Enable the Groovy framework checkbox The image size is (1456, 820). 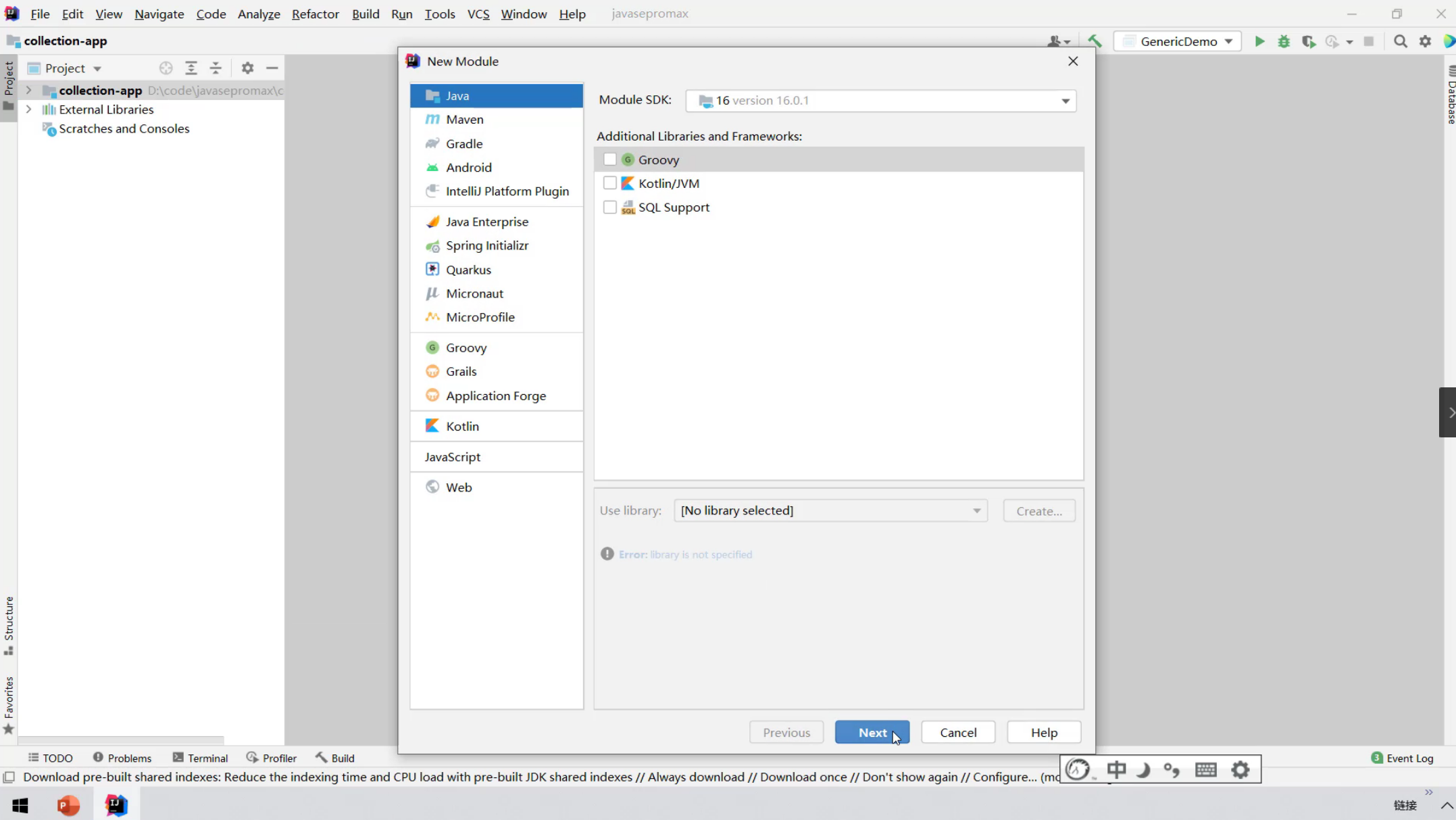609,160
